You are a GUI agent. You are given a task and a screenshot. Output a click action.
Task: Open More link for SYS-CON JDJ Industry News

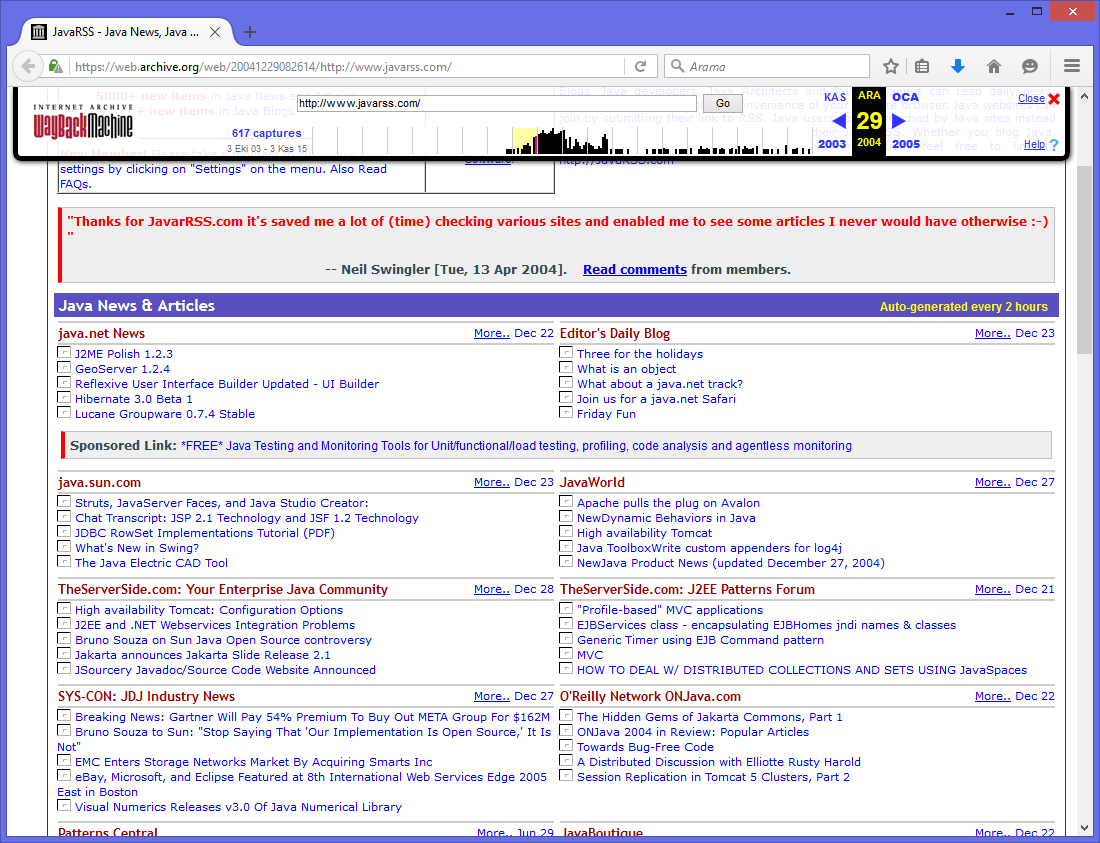tap(492, 696)
